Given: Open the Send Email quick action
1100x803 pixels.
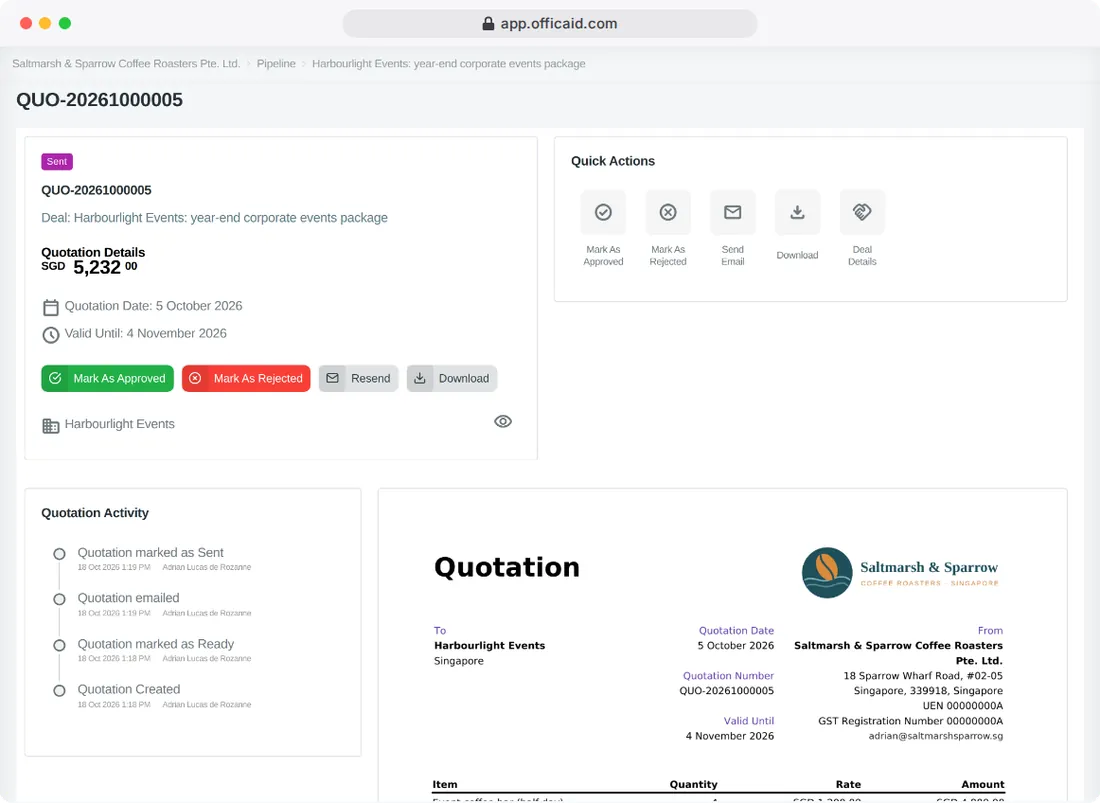Looking at the screenshot, I should point(732,212).
